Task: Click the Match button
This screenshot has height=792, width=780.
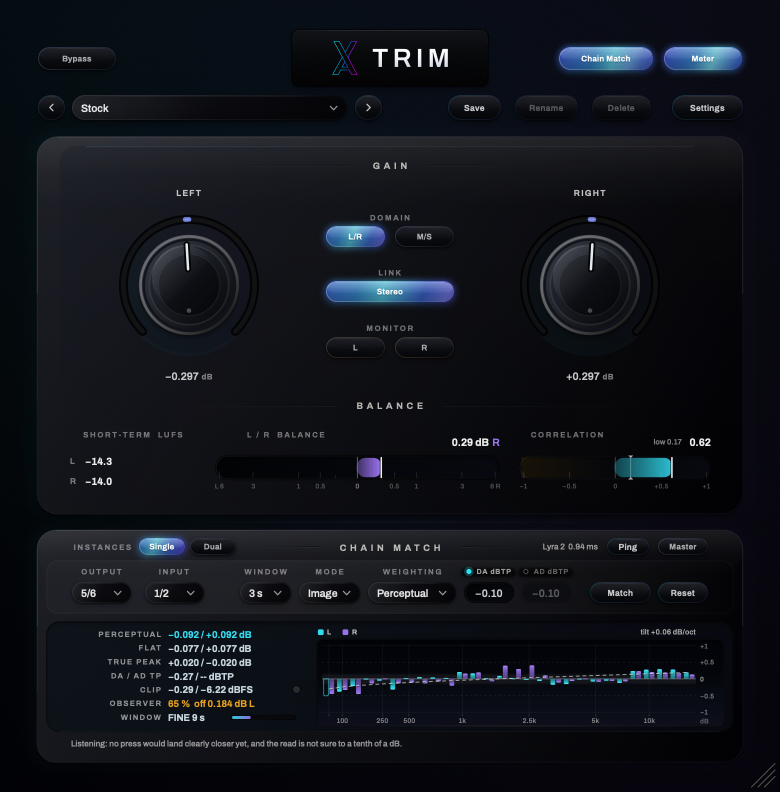Action: 620,593
